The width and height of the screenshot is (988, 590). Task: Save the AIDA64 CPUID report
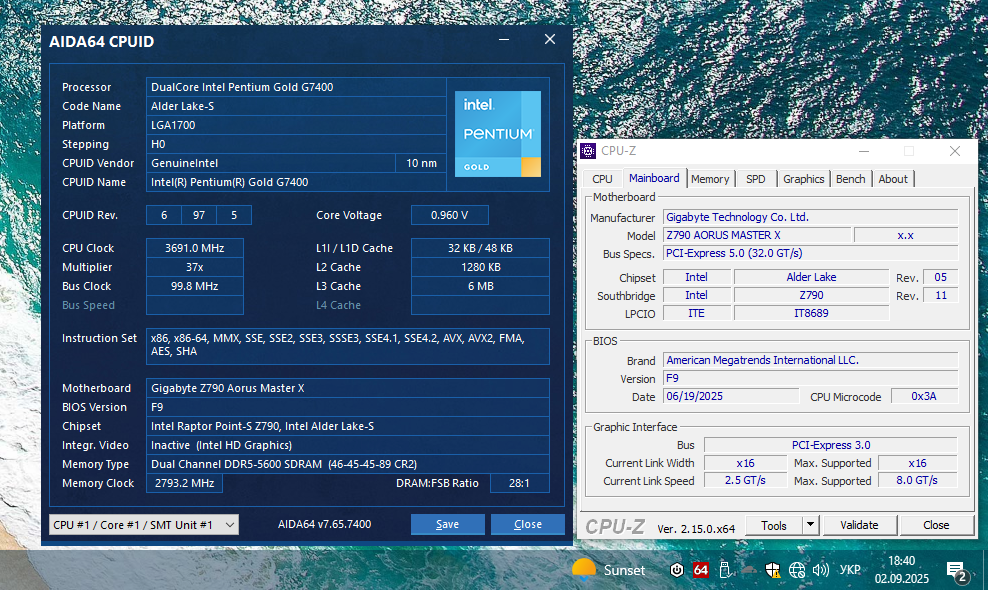(447, 524)
